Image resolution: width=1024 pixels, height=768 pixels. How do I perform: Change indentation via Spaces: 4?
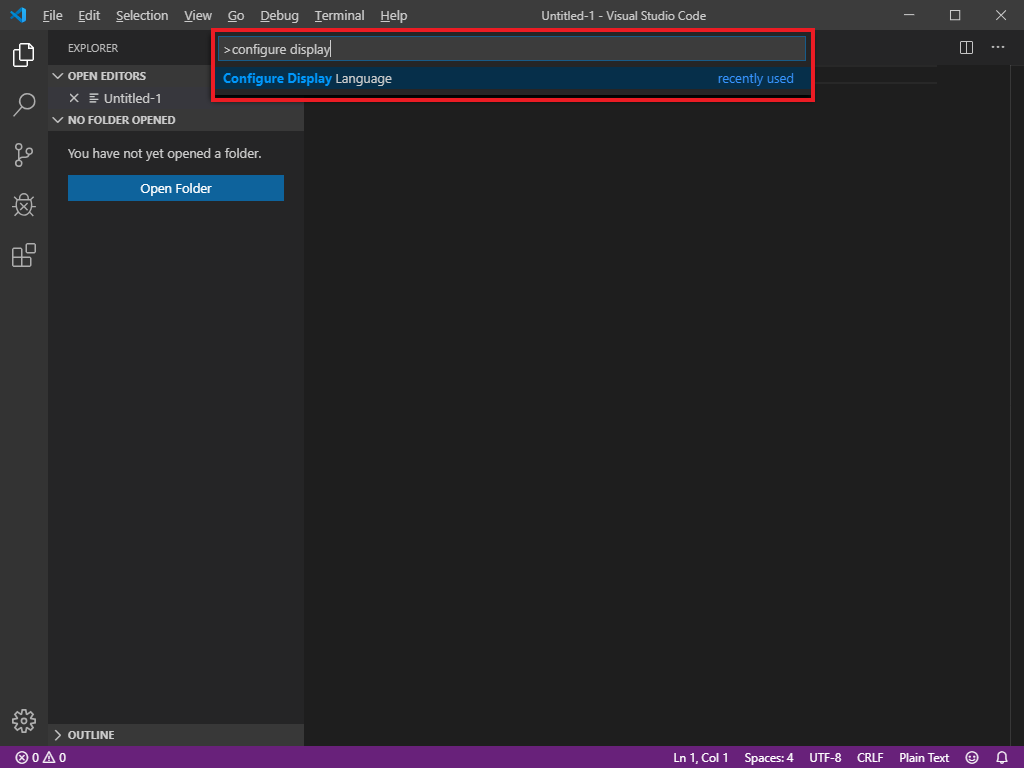pos(769,758)
